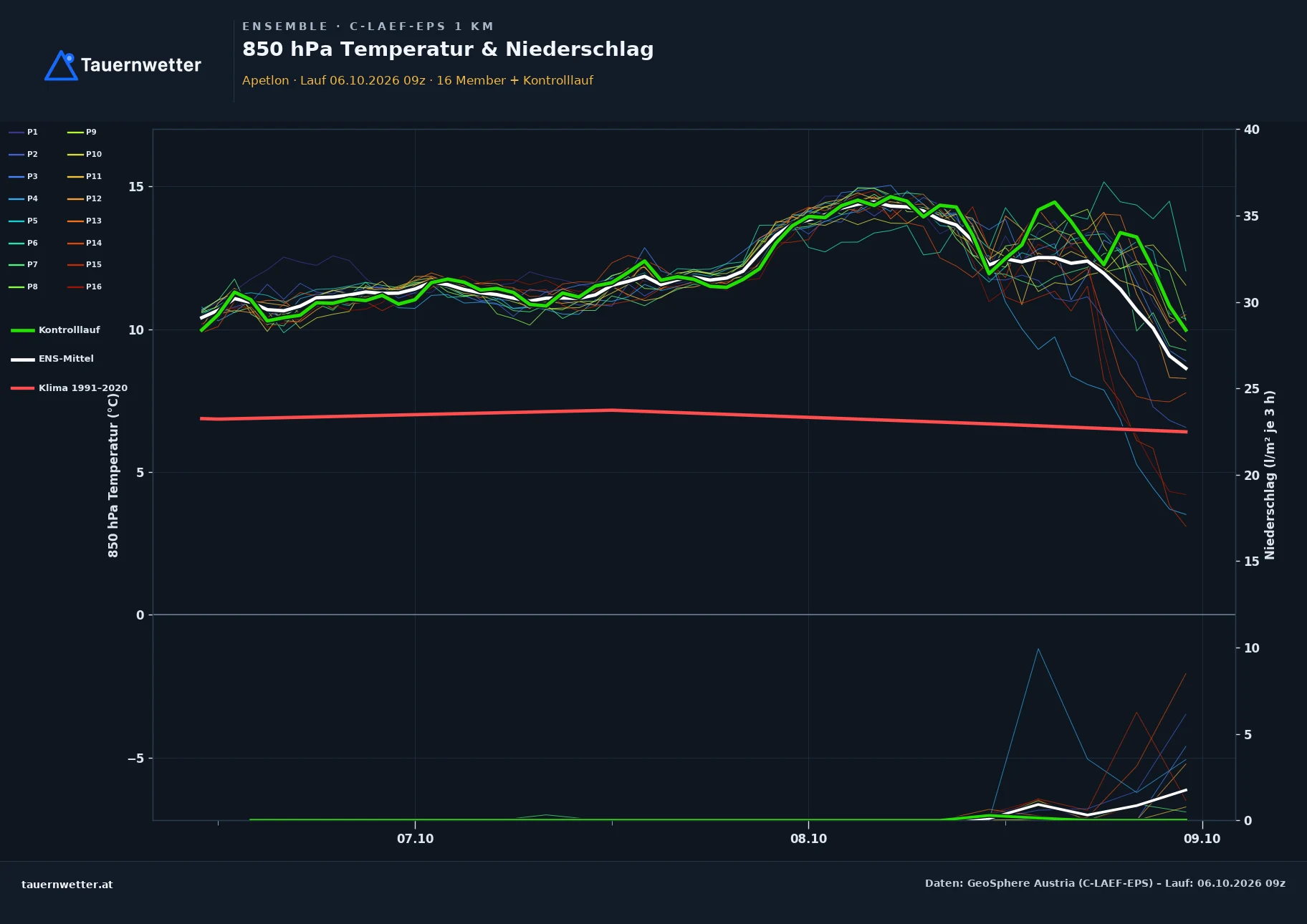Screen dimensions: 1307x924
Task: Click the 07.10 date axis label
Action: [x=416, y=839]
